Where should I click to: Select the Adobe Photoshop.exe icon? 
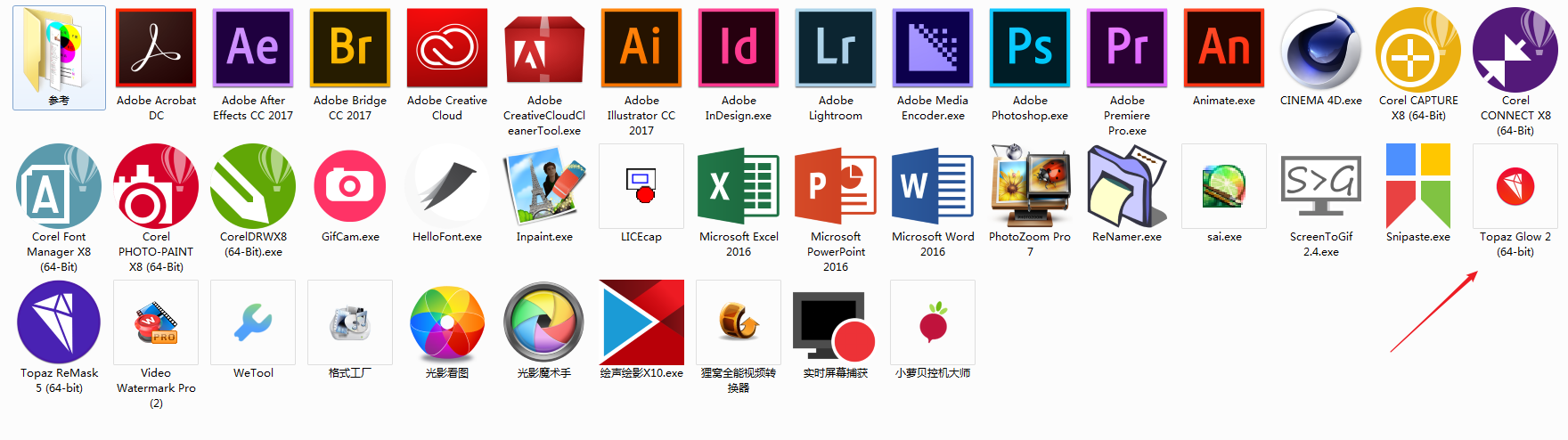[x=1030, y=48]
